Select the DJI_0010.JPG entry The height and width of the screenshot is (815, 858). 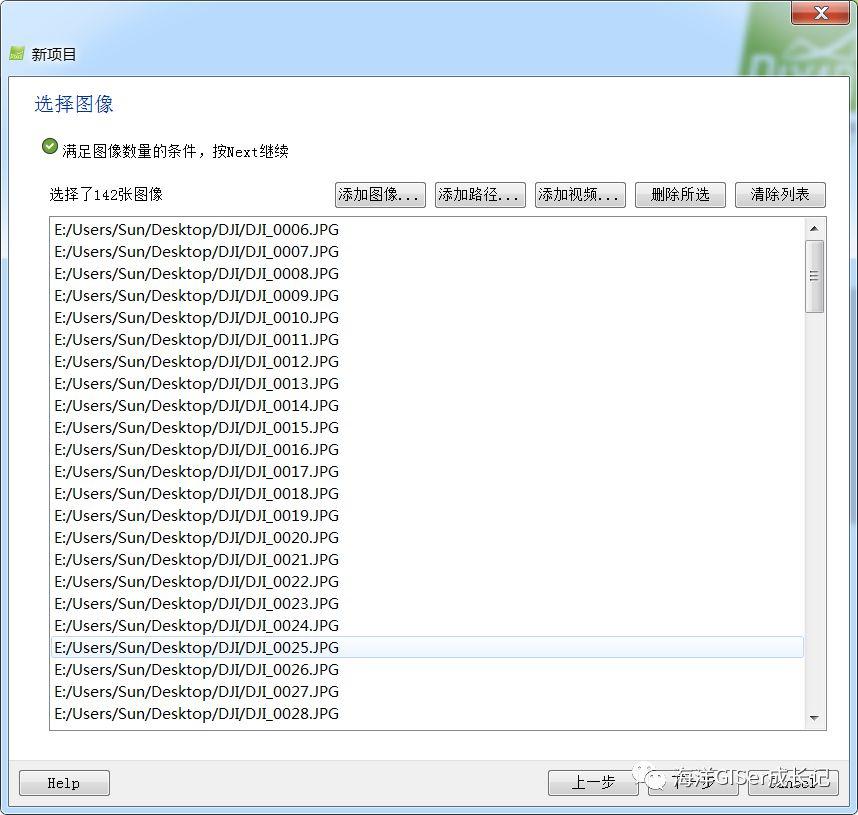pos(197,317)
